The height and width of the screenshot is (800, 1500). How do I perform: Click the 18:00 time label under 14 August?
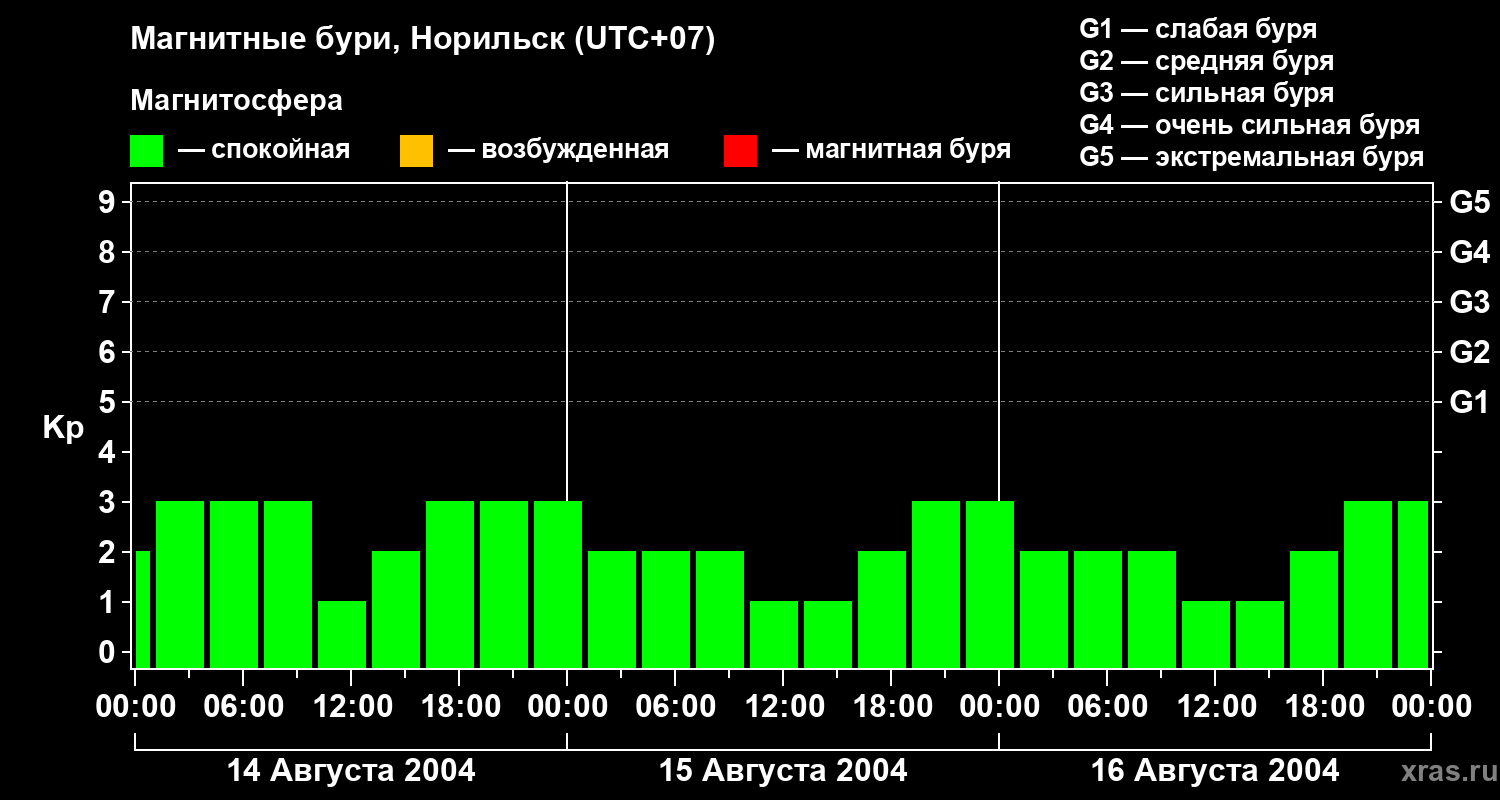[459, 707]
